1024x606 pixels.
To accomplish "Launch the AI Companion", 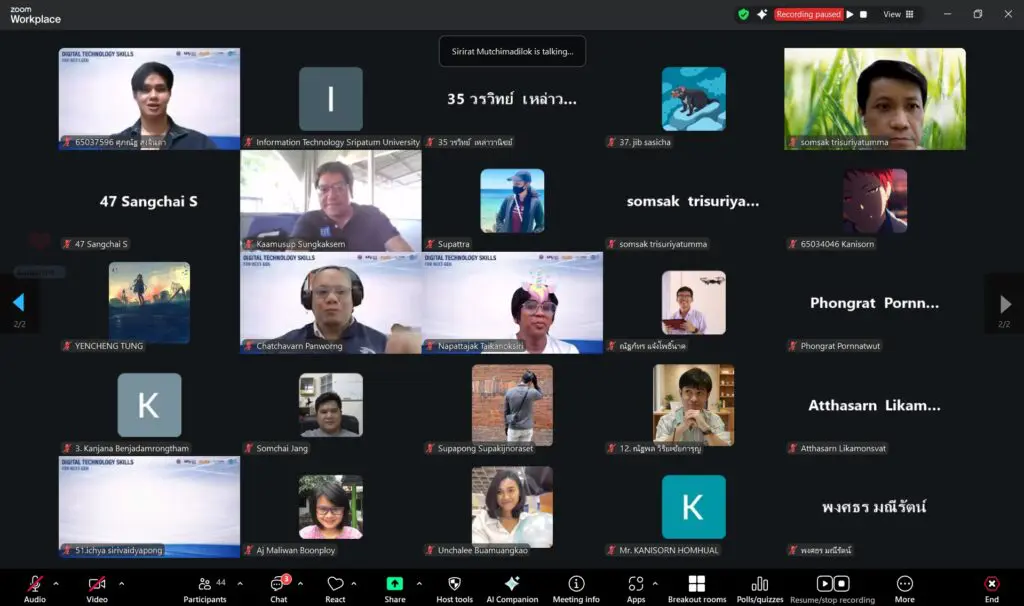I will click(512, 586).
